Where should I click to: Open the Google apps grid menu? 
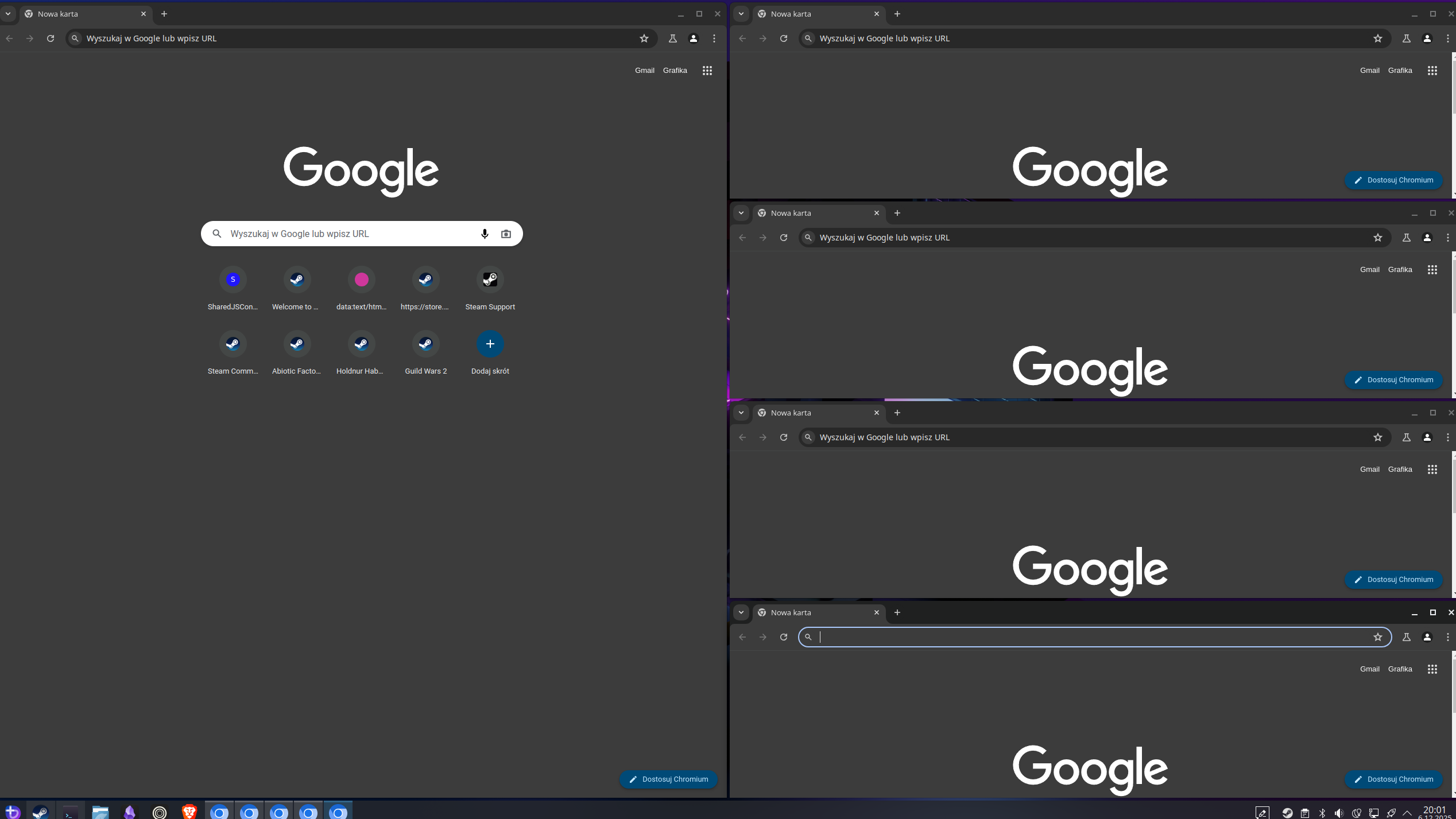pyautogui.click(x=707, y=70)
